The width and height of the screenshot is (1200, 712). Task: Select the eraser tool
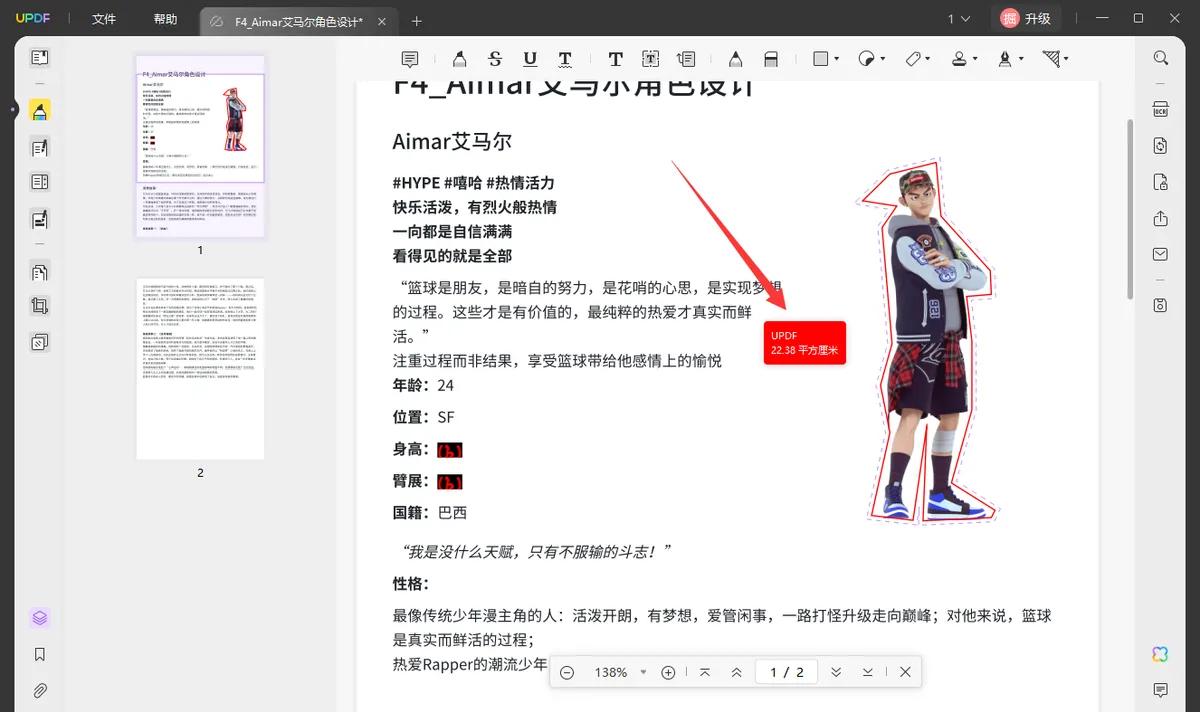pos(771,59)
